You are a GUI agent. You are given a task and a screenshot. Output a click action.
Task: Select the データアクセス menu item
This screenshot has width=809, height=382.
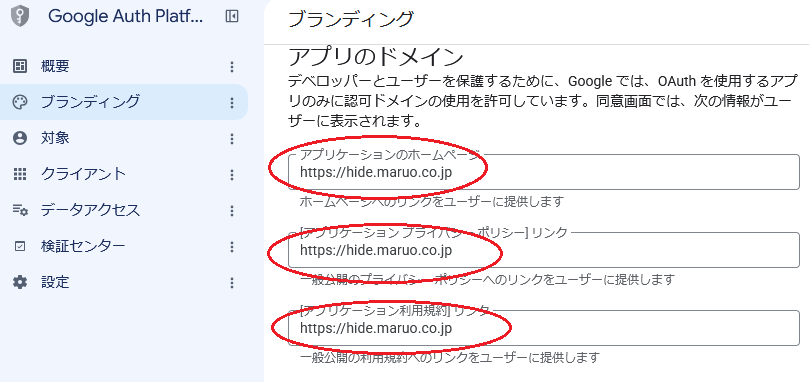(x=124, y=210)
